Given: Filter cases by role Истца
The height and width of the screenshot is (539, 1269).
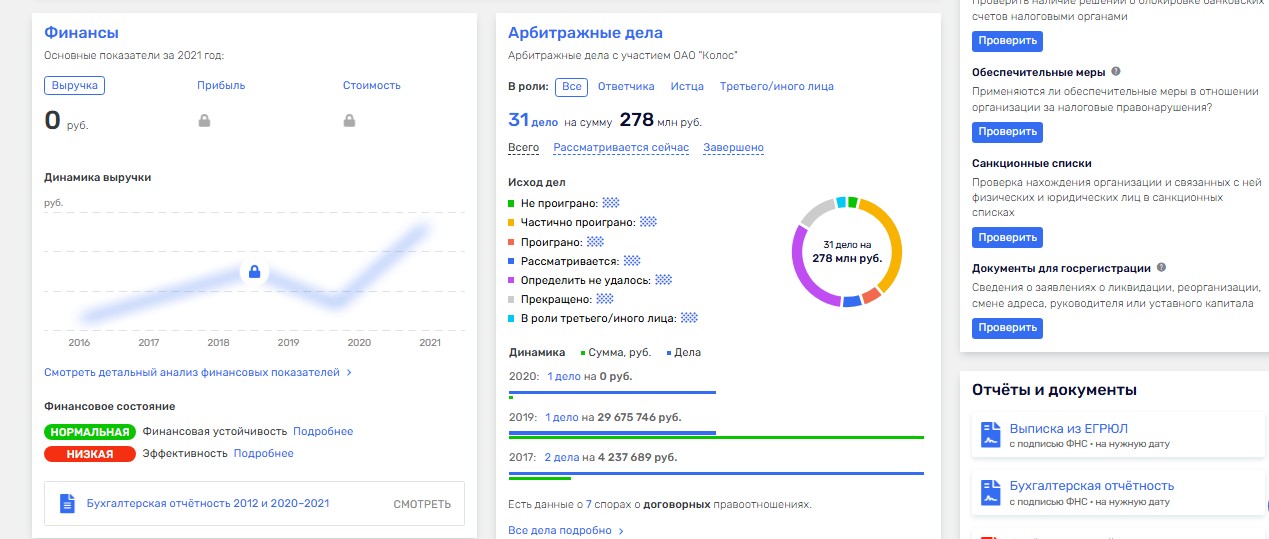Looking at the screenshot, I should (687, 87).
